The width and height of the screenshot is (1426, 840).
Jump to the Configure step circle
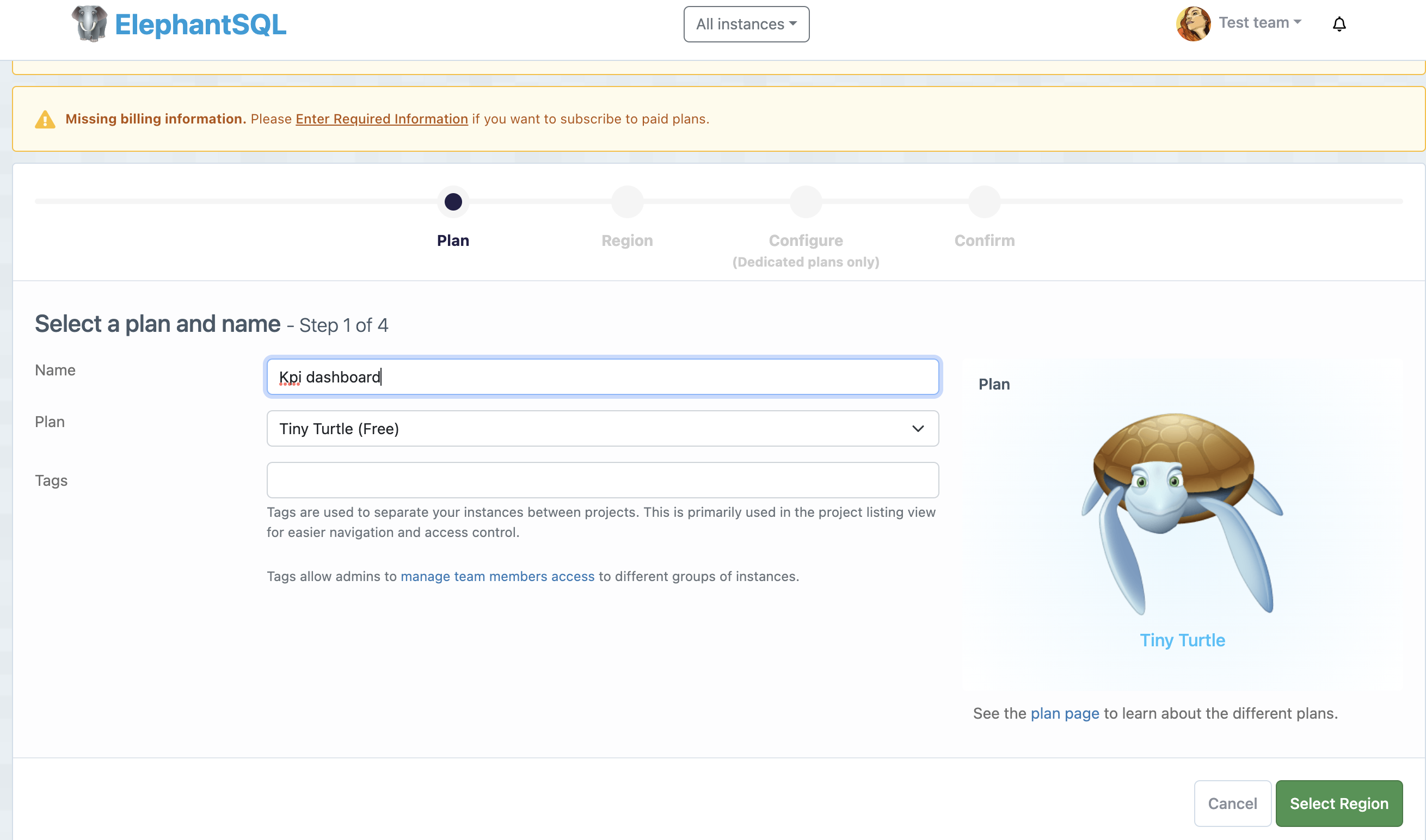tap(806, 201)
